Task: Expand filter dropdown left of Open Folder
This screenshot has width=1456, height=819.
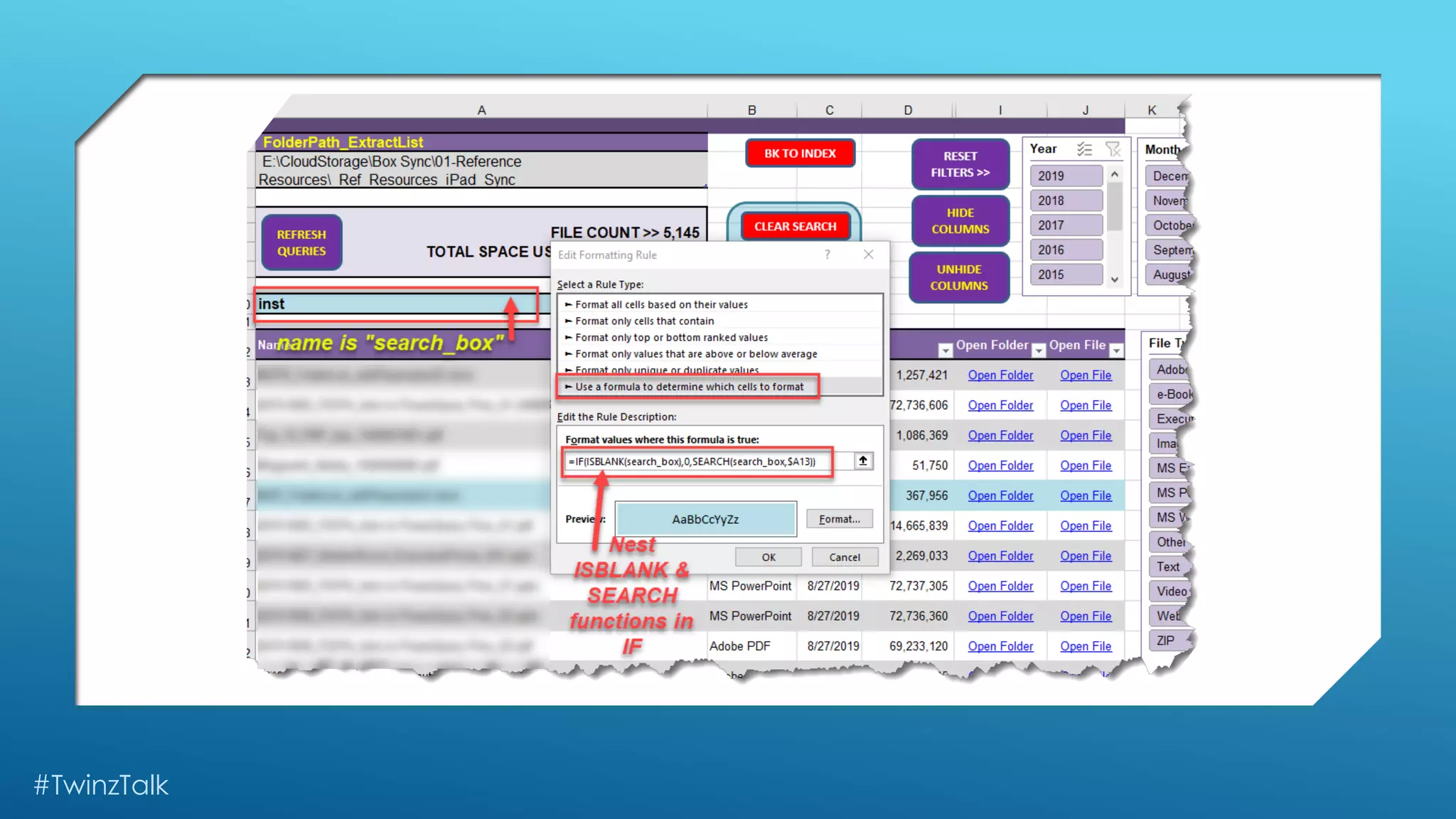Action: (945, 350)
